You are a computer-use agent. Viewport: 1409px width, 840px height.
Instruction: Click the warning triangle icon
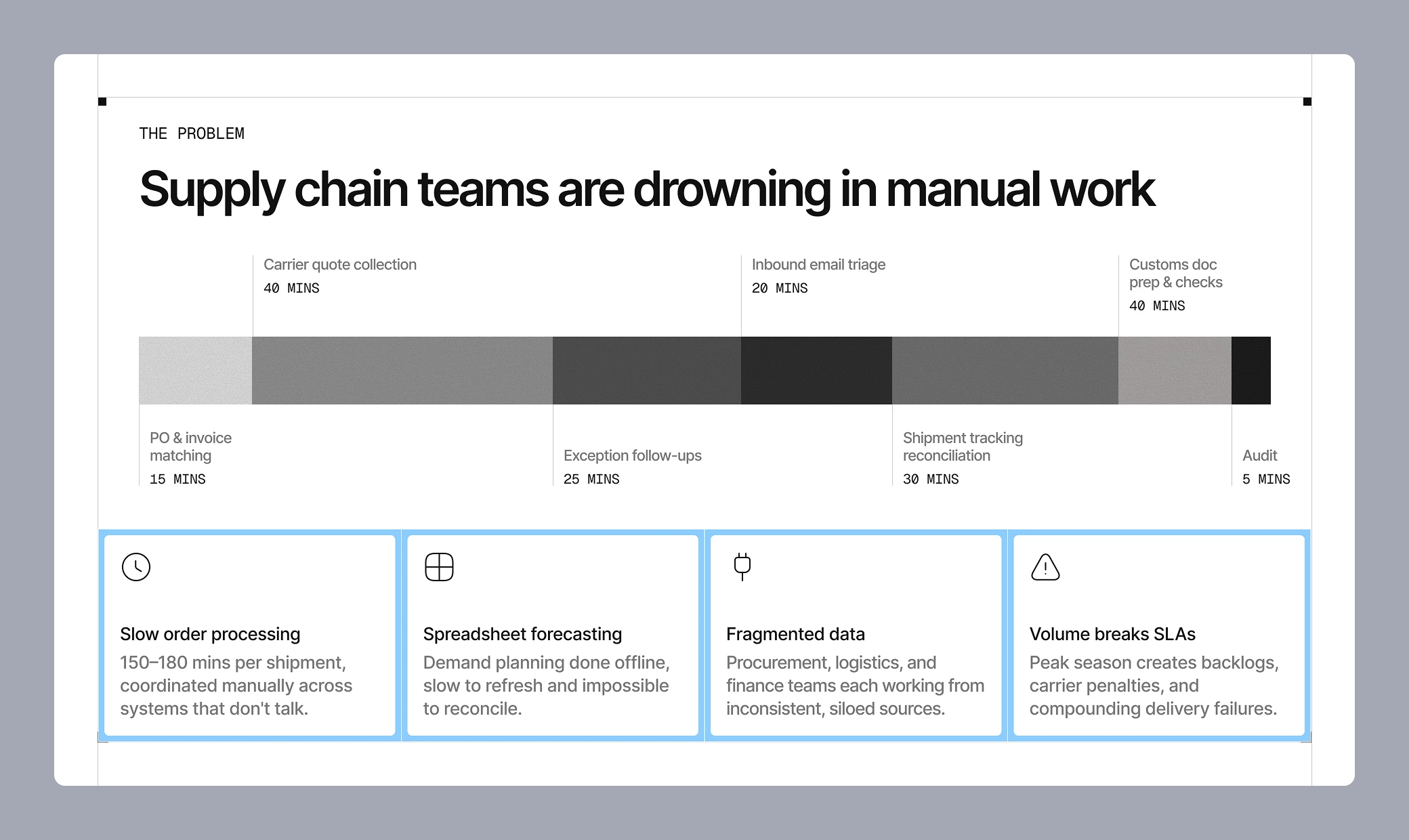click(x=1045, y=568)
